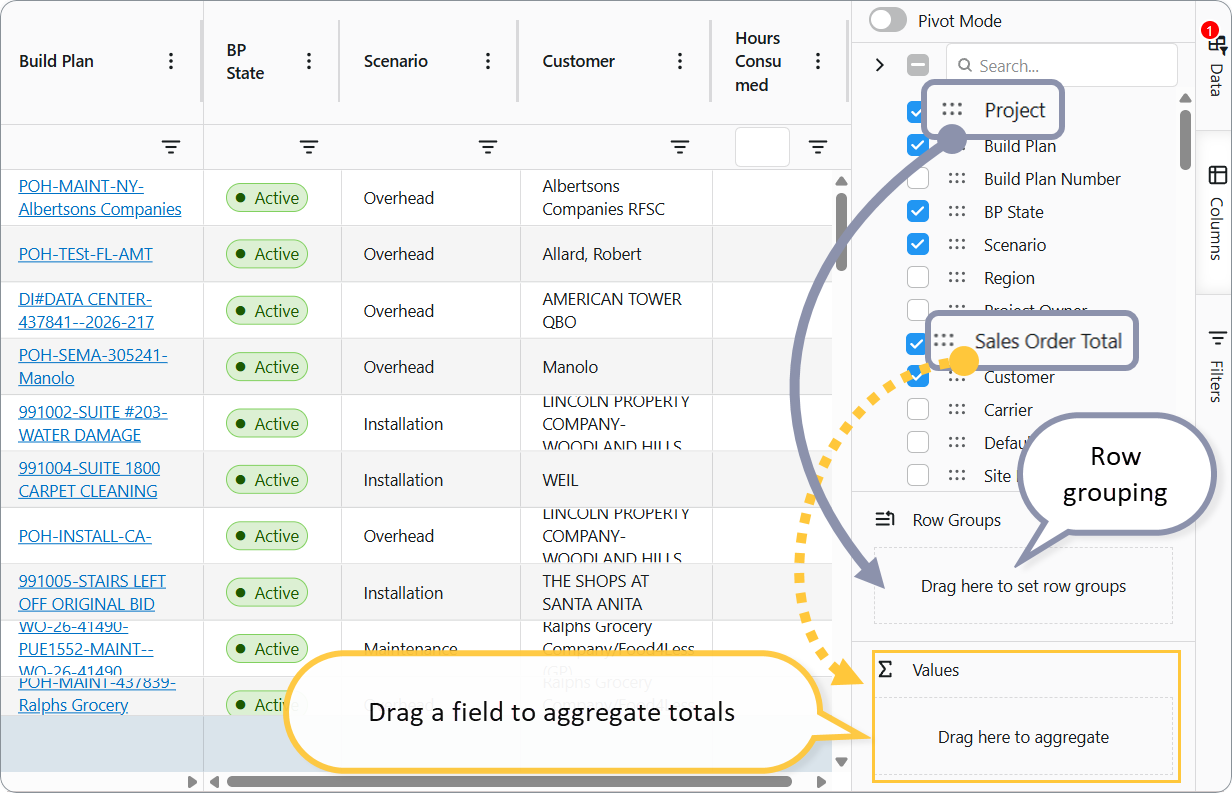
Task: Click horizontal scrollbar left arrow
Action: tap(214, 781)
